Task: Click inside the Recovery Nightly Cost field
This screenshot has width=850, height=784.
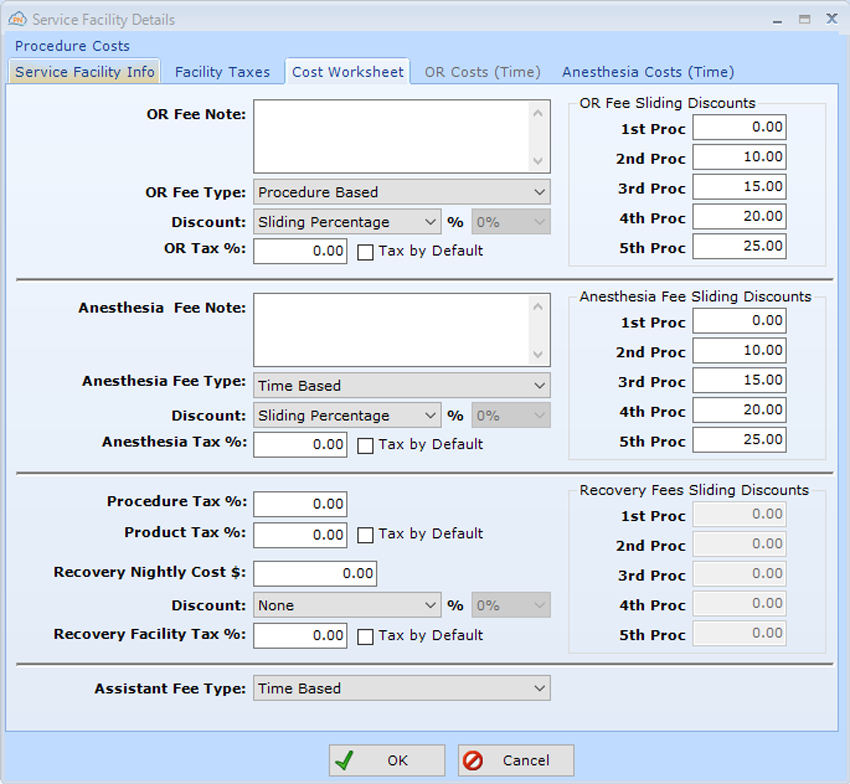Action: (x=315, y=573)
